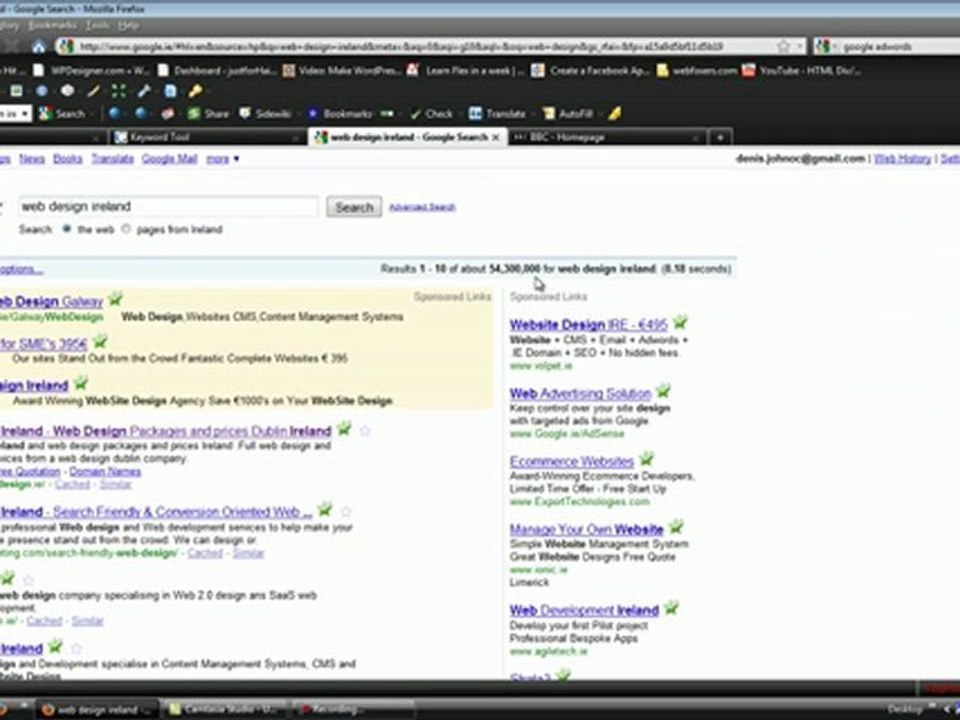Open the Help menu in the menu bar
This screenshot has width=960, height=720.
pos(128,25)
